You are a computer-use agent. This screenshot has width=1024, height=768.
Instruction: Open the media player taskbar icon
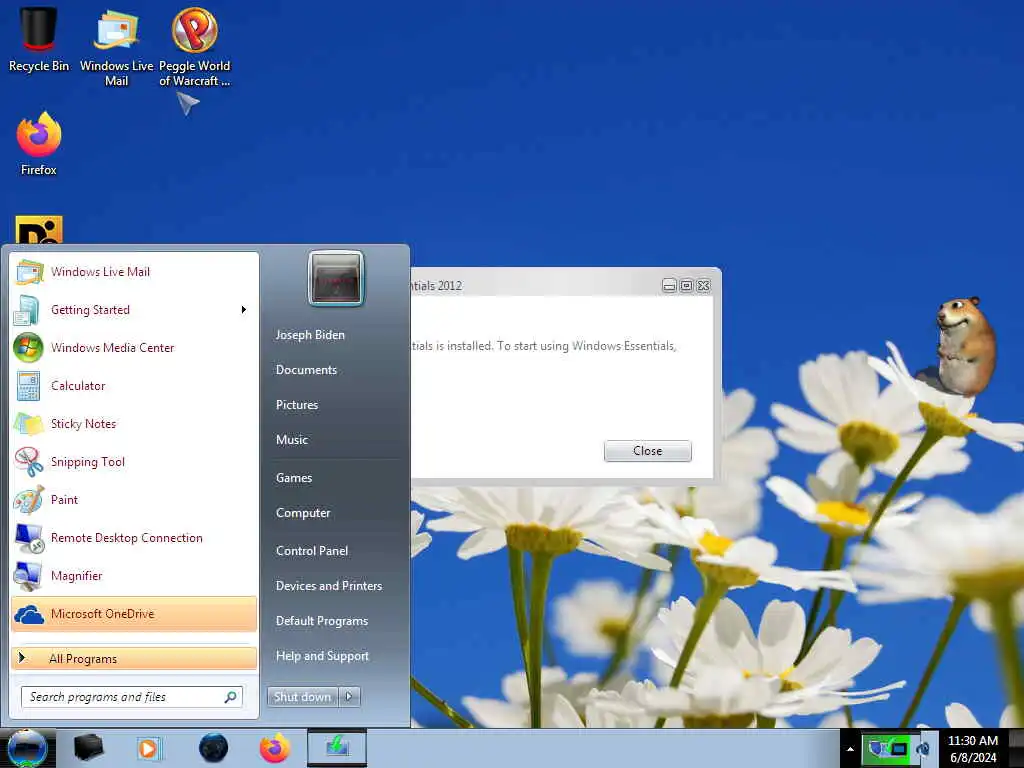(x=149, y=748)
